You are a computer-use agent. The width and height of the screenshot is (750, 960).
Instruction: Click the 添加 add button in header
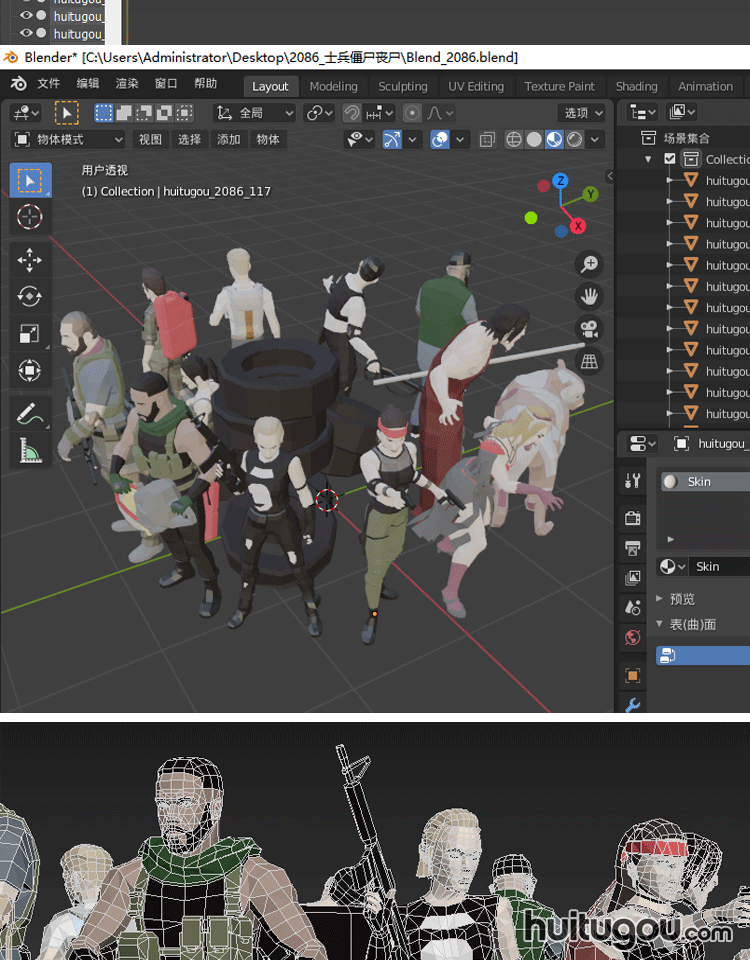coord(229,139)
